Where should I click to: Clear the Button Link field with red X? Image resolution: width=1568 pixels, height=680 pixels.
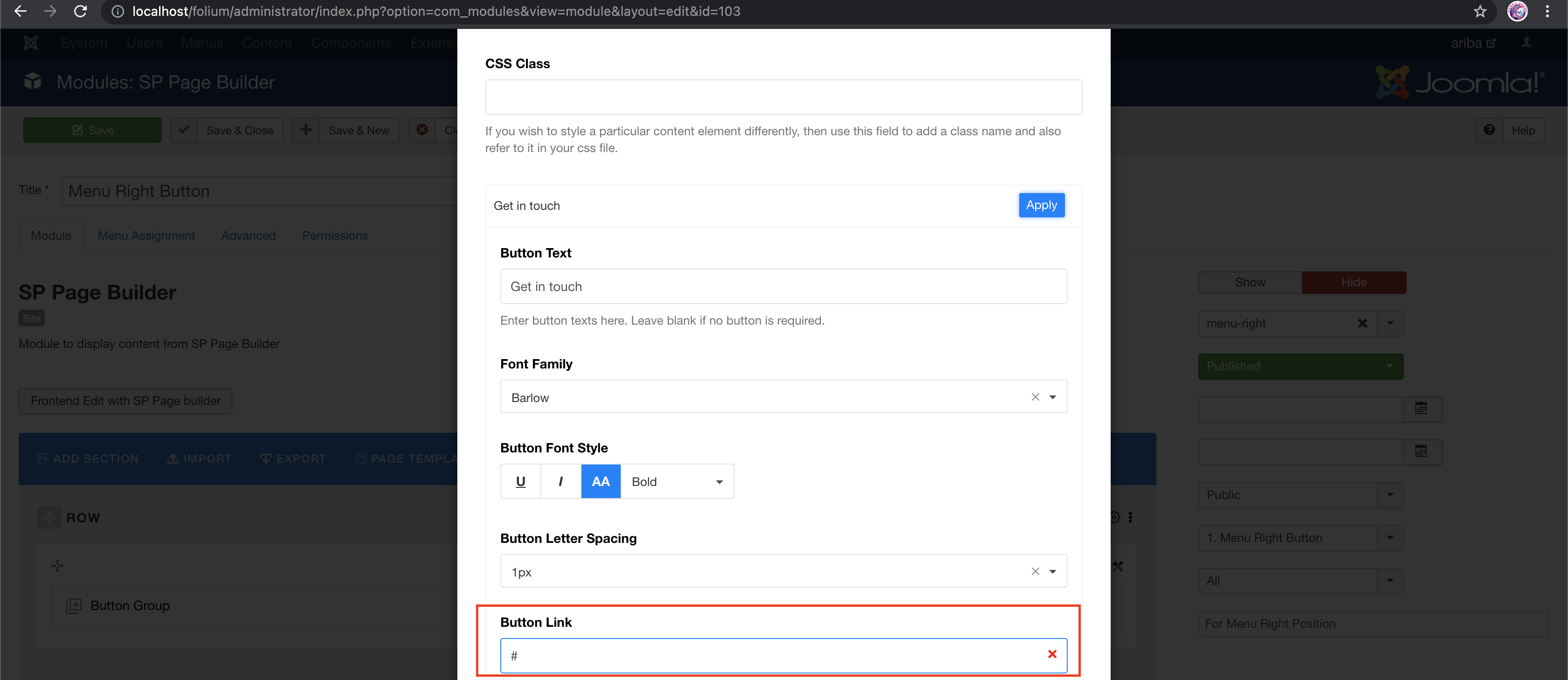pyautogui.click(x=1052, y=654)
